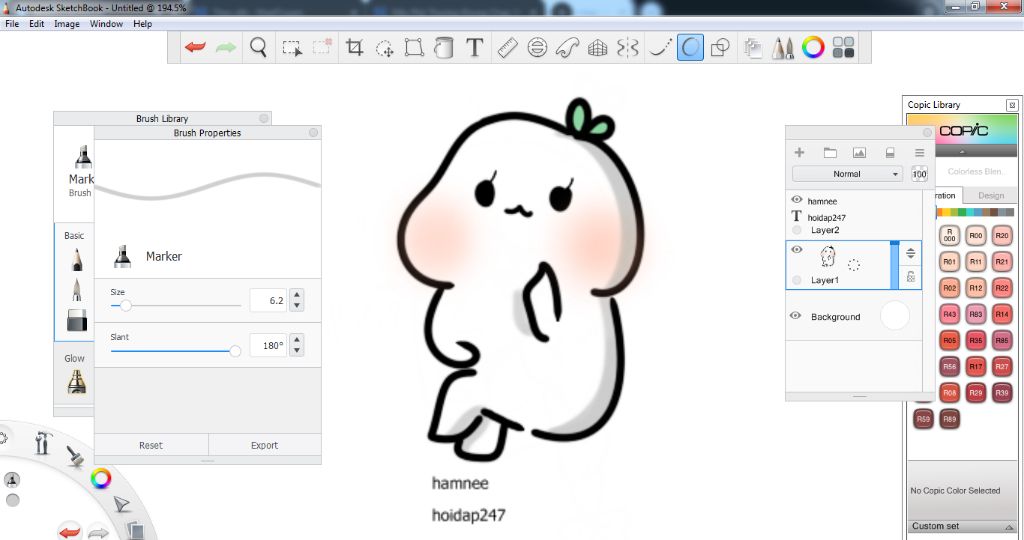Open the Image menu
This screenshot has width=1024, height=540.
[x=67, y=24]
